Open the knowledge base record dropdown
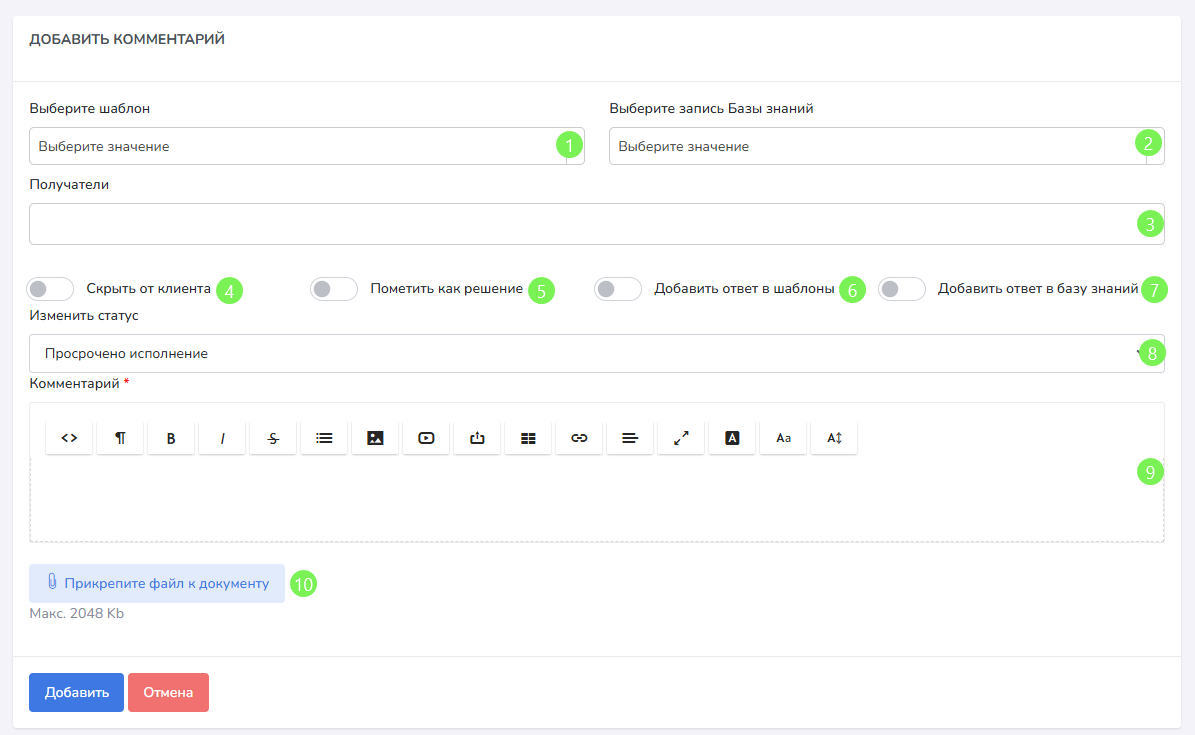1195x735 pixels. point(870,146)
